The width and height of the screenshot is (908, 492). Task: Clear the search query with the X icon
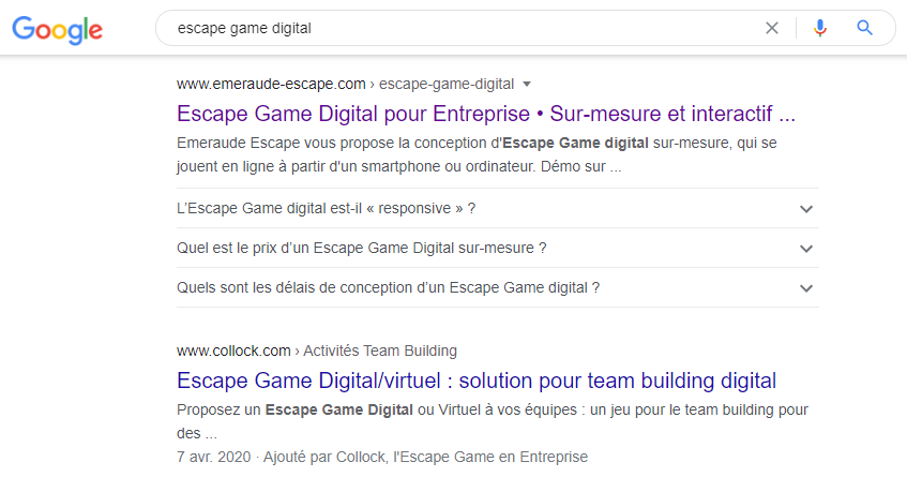pos(772,28)
